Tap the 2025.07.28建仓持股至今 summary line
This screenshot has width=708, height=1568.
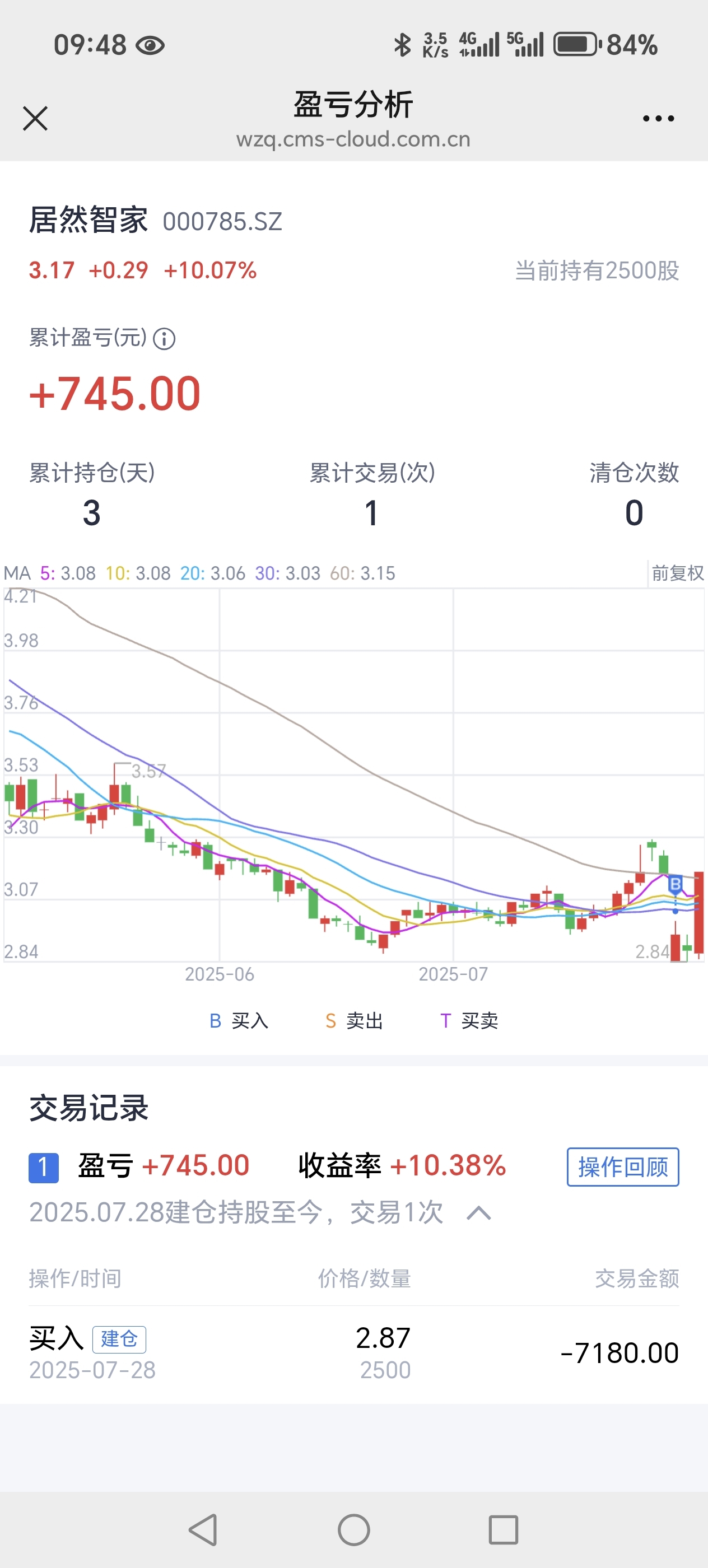click(236, 1212)
